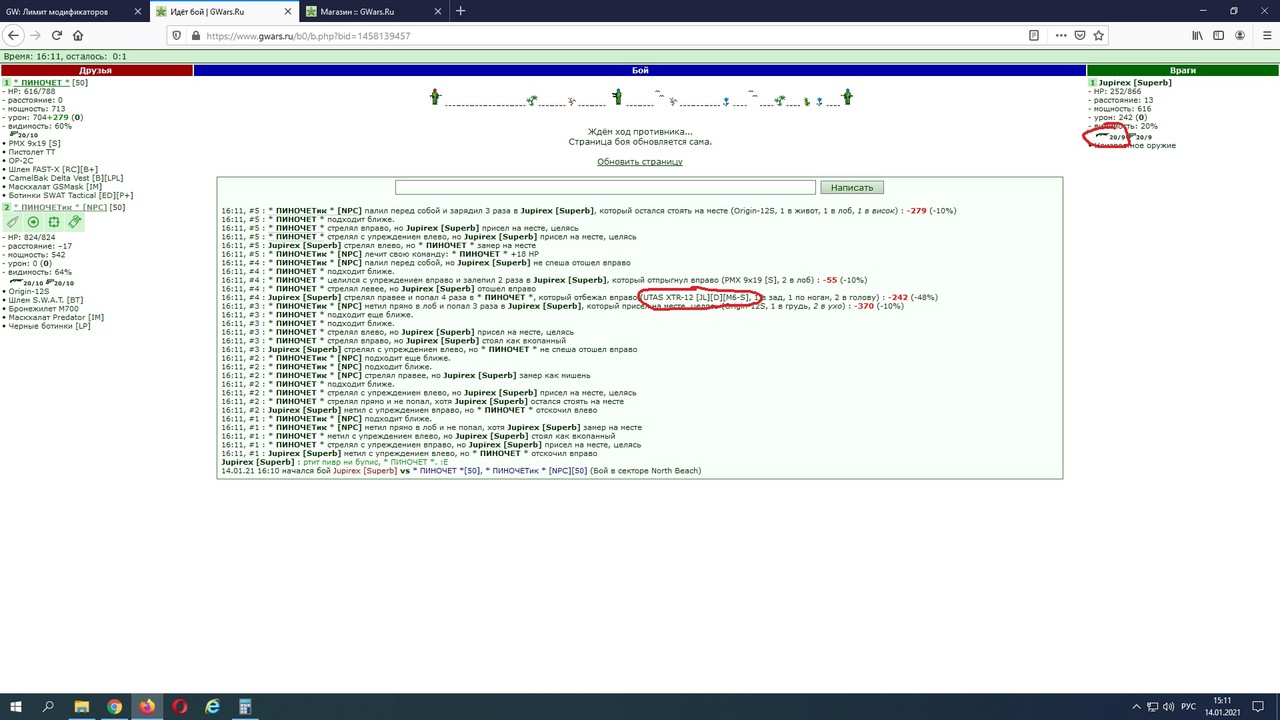
Task: Click 'Пистолет ТТ' equipment entry
Action: (x=32, y=152)
